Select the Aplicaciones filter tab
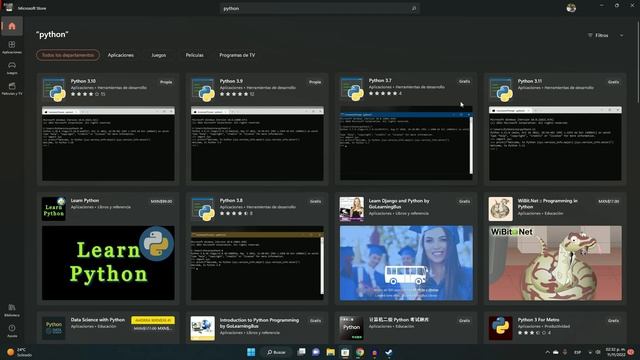640x360 pixels. click(121, 55)
